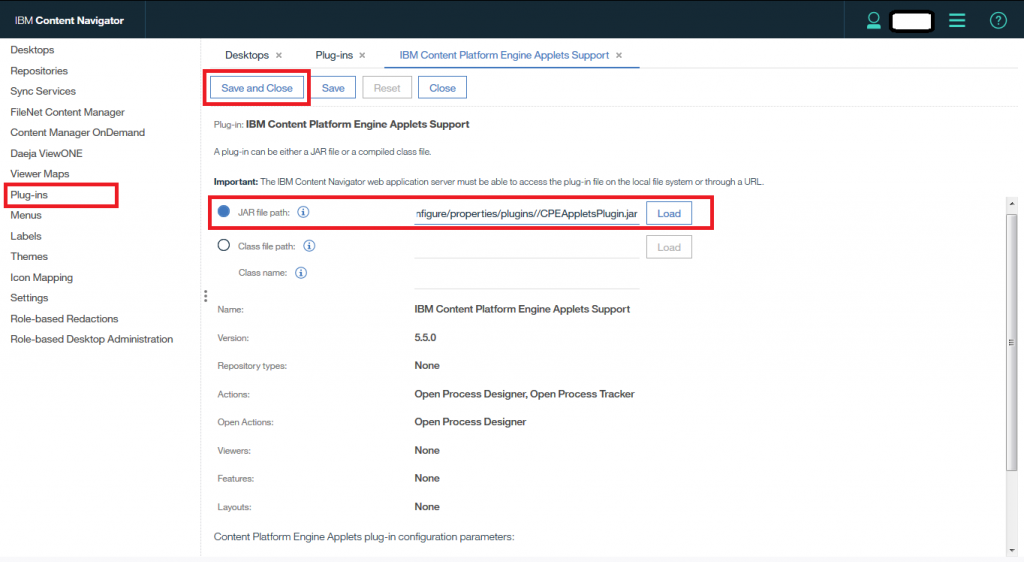Viewport: 1024px width, 562px height.
Task: Click the Class file path input field
Action: click(527, 247)
